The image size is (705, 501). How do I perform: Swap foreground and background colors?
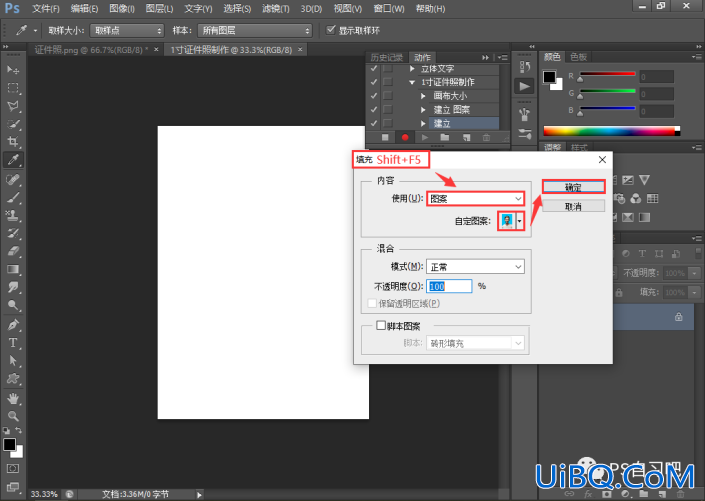point(19,430)
